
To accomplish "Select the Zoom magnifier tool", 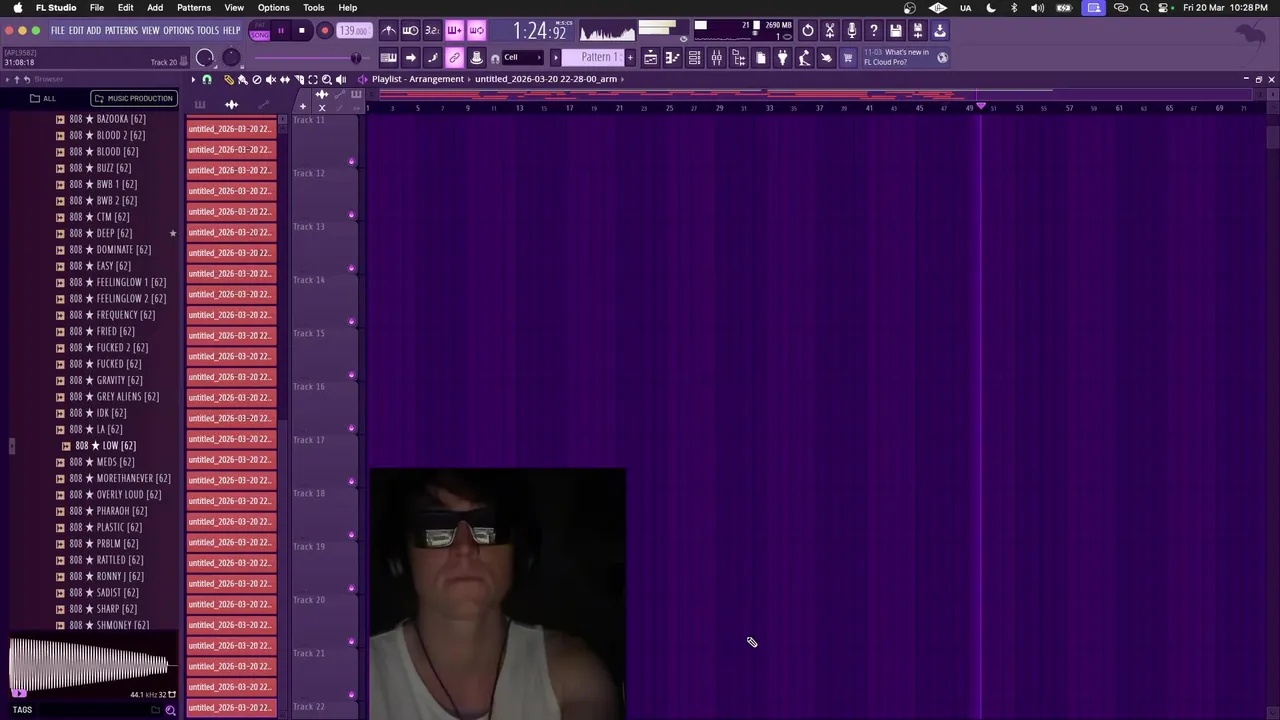I will 327,80.
